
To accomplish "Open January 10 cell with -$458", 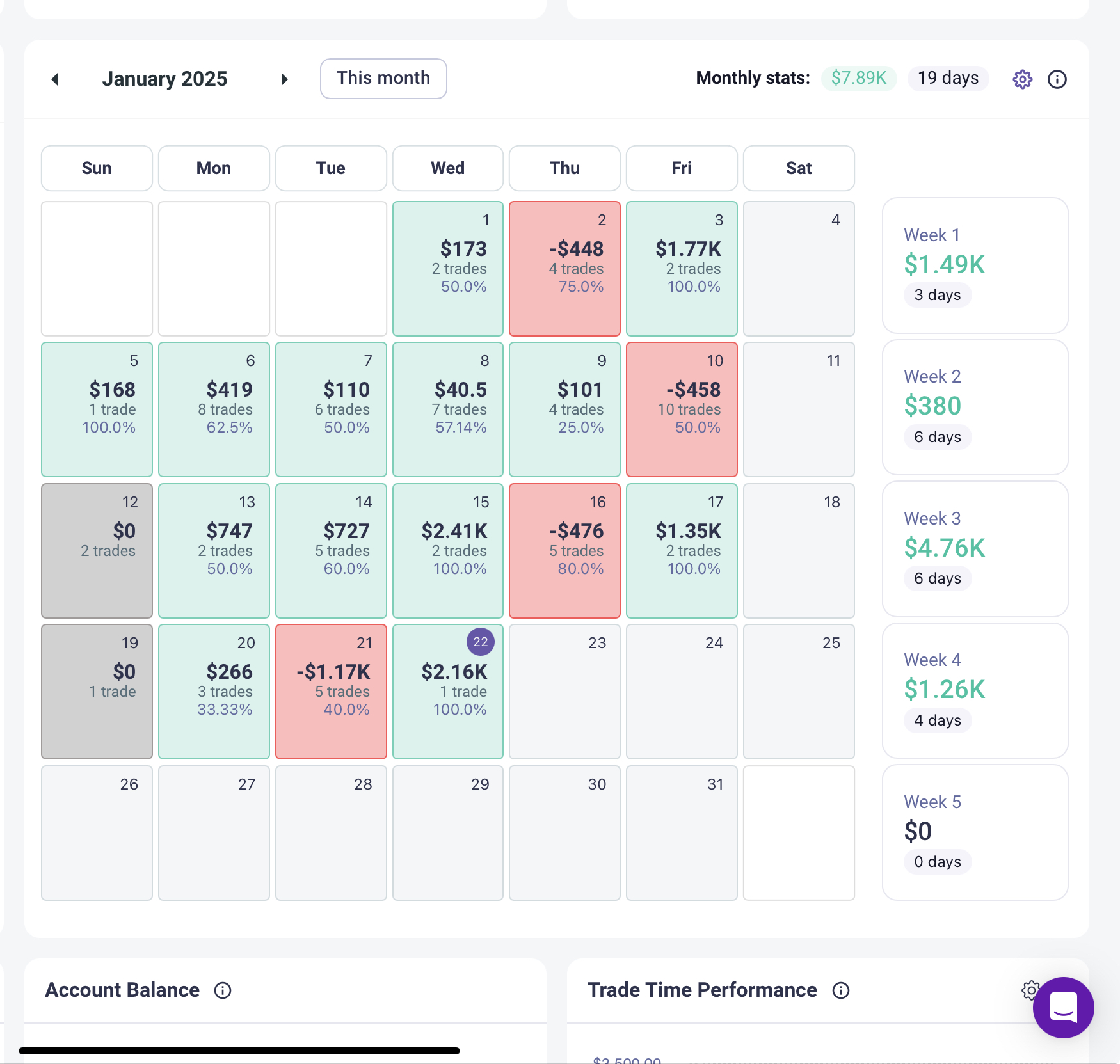I will 681,409.
